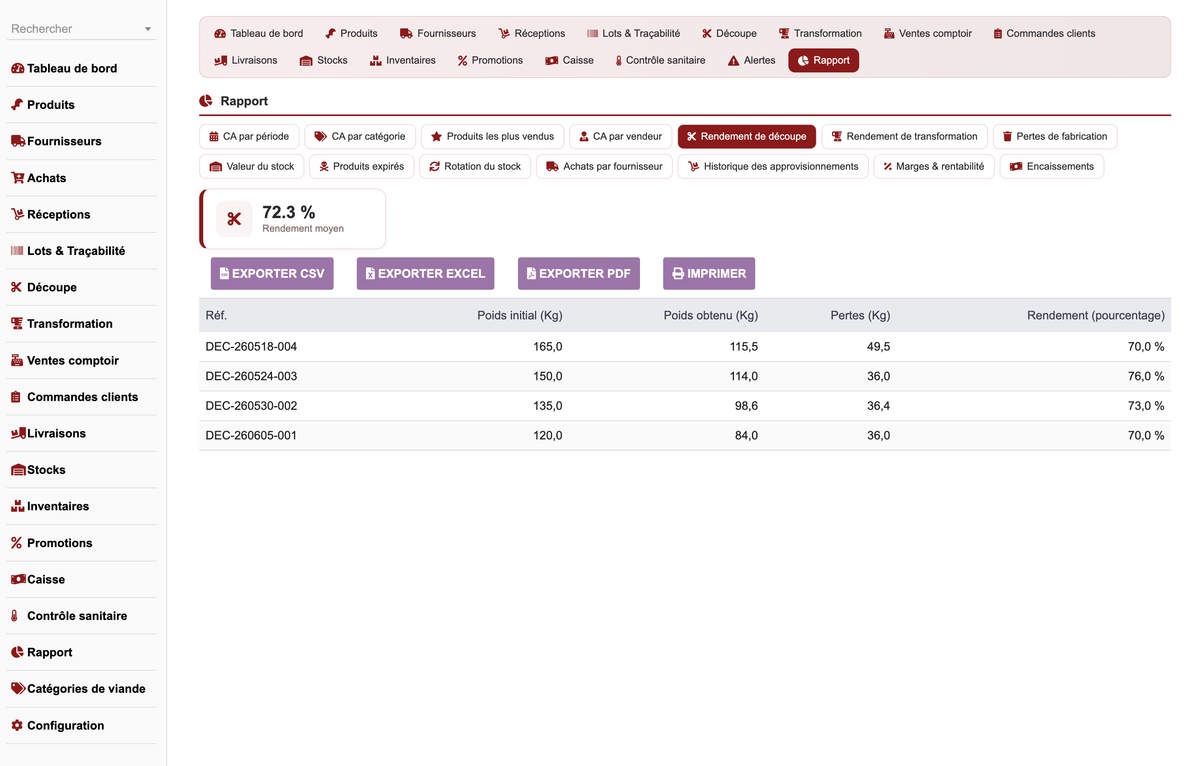
Task: Click EXPORTER EXCEL button
Action: 425,273
